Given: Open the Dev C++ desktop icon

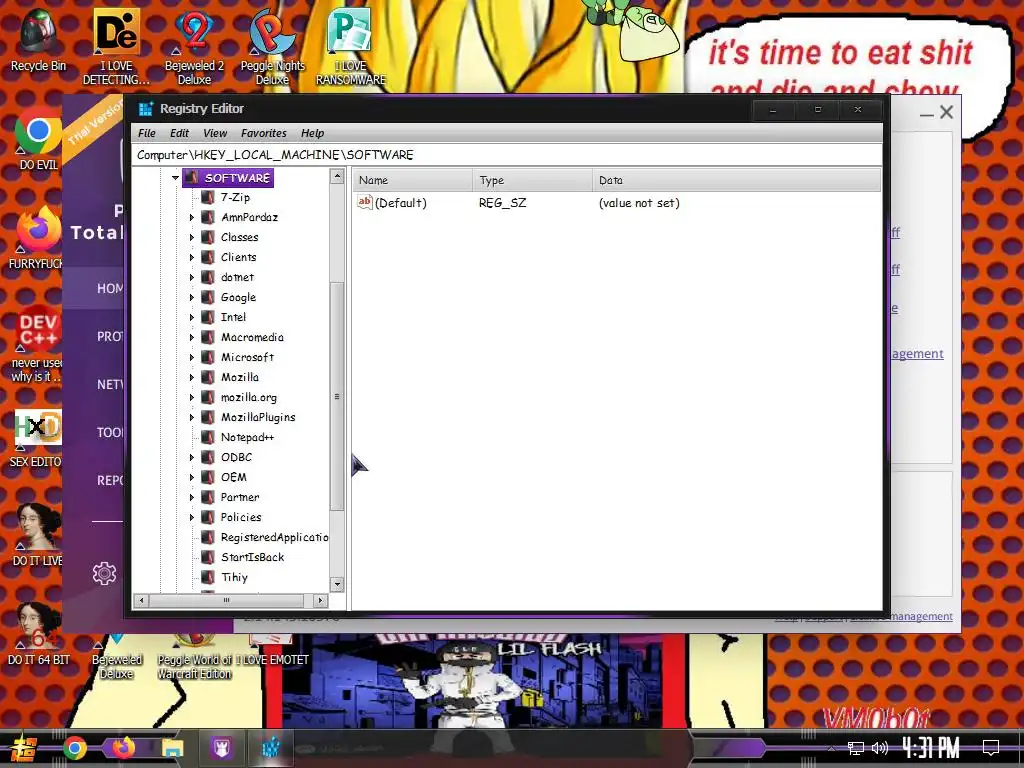Looking at the screenshot, I should point(38,343).
